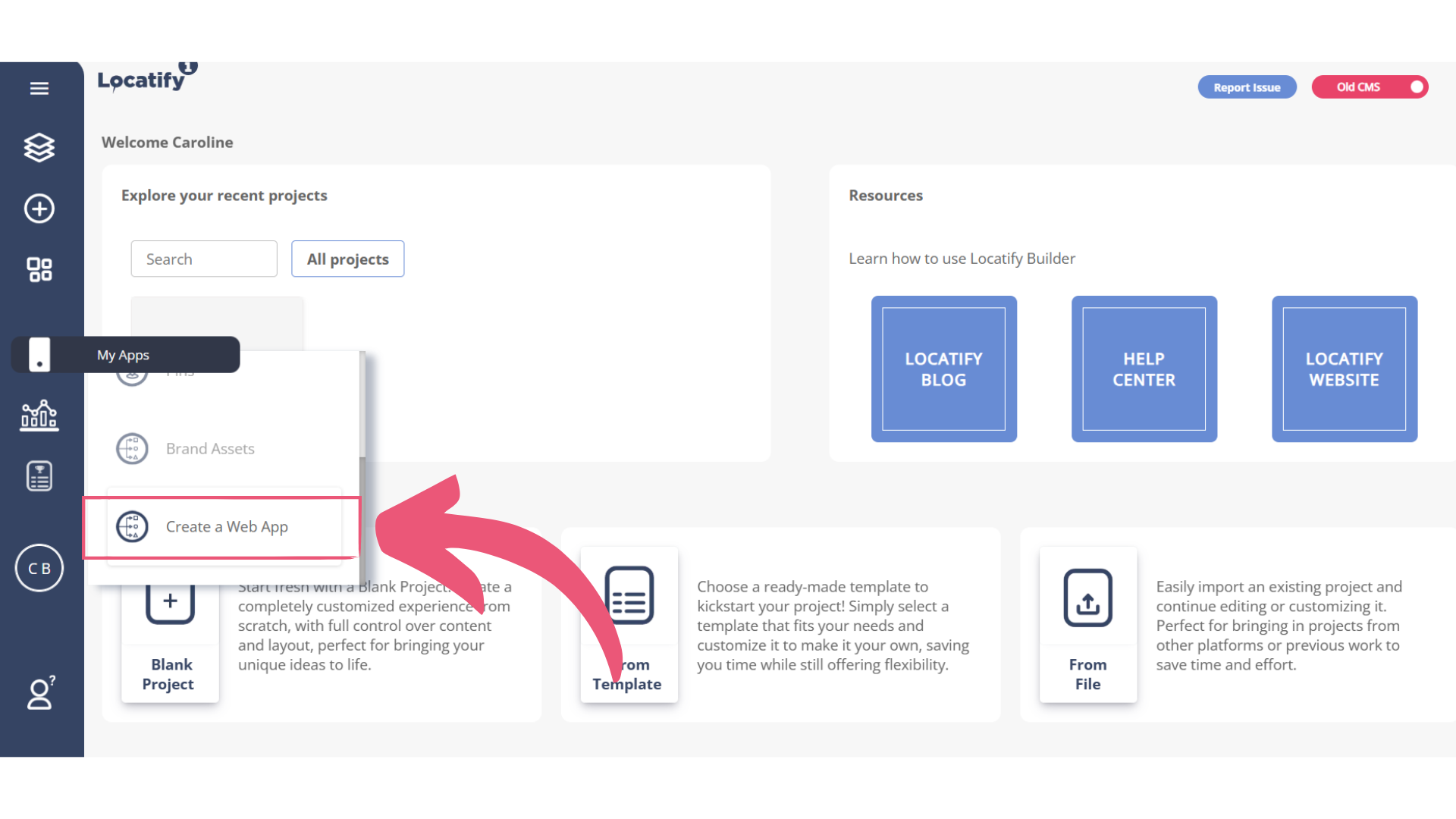
Task: Choose the Blank Project option label
Action: (x=170, y=674)
